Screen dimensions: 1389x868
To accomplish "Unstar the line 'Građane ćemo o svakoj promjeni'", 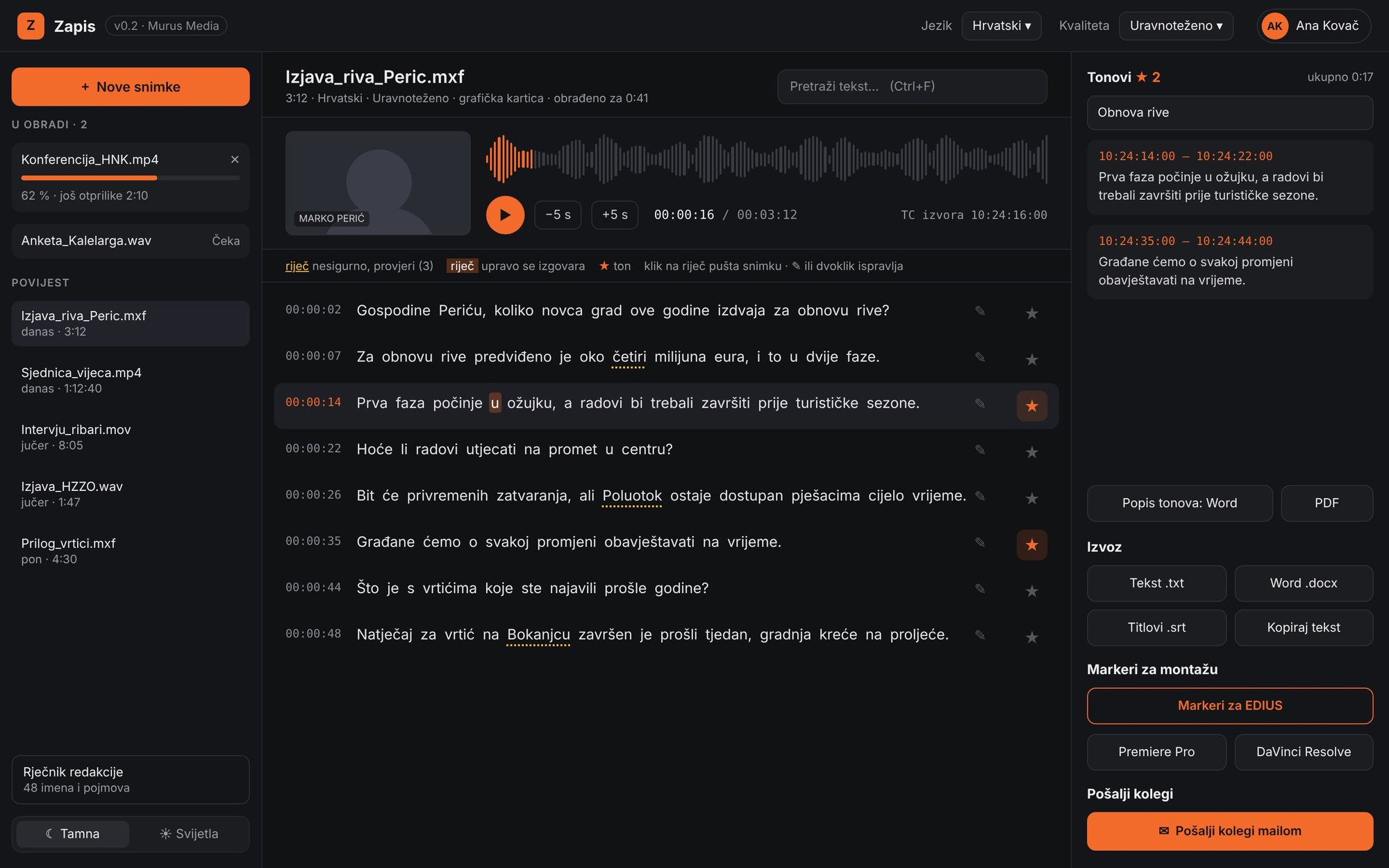I will click(x=1032, y=545).
